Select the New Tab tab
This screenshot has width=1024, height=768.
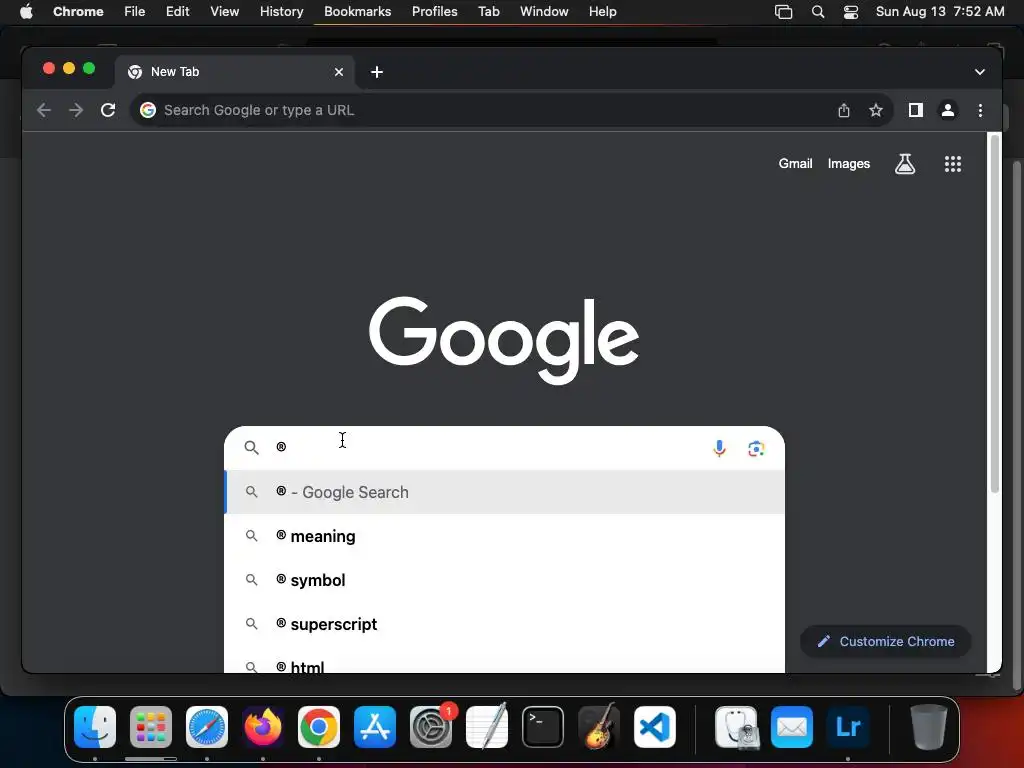[x=235, y=72]
